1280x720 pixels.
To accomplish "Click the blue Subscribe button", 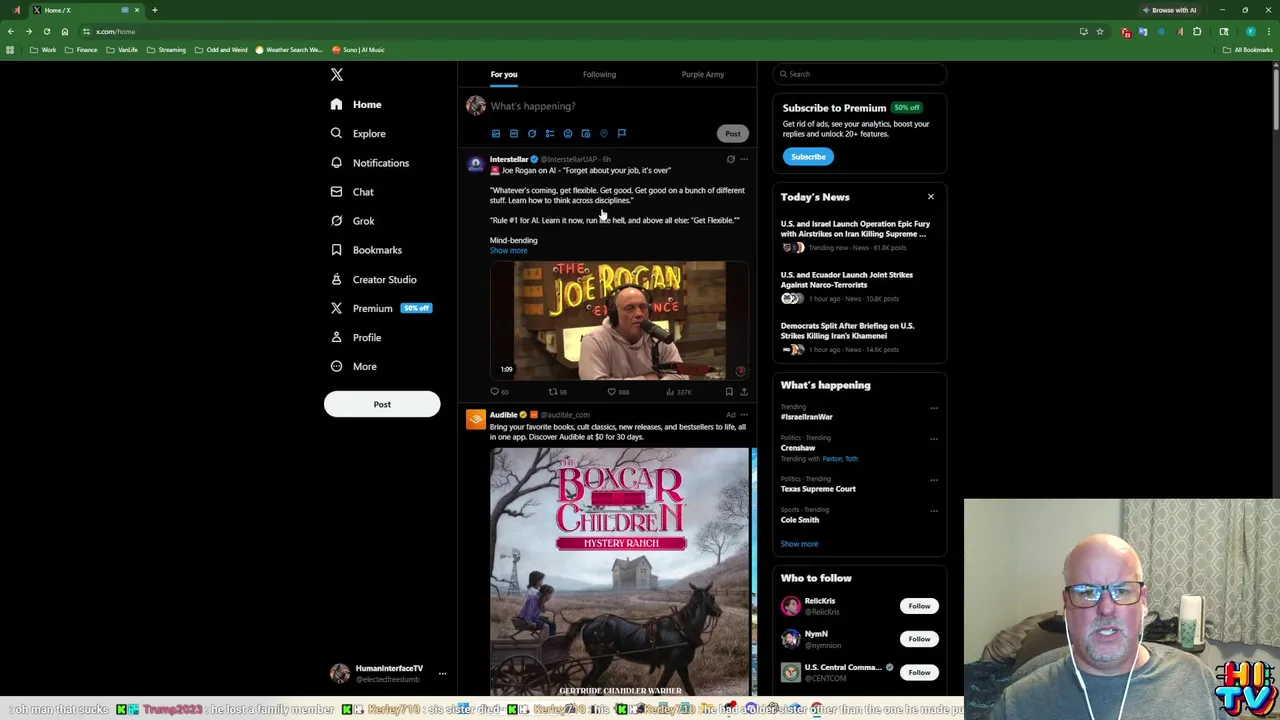I will [x=808, y=157].
